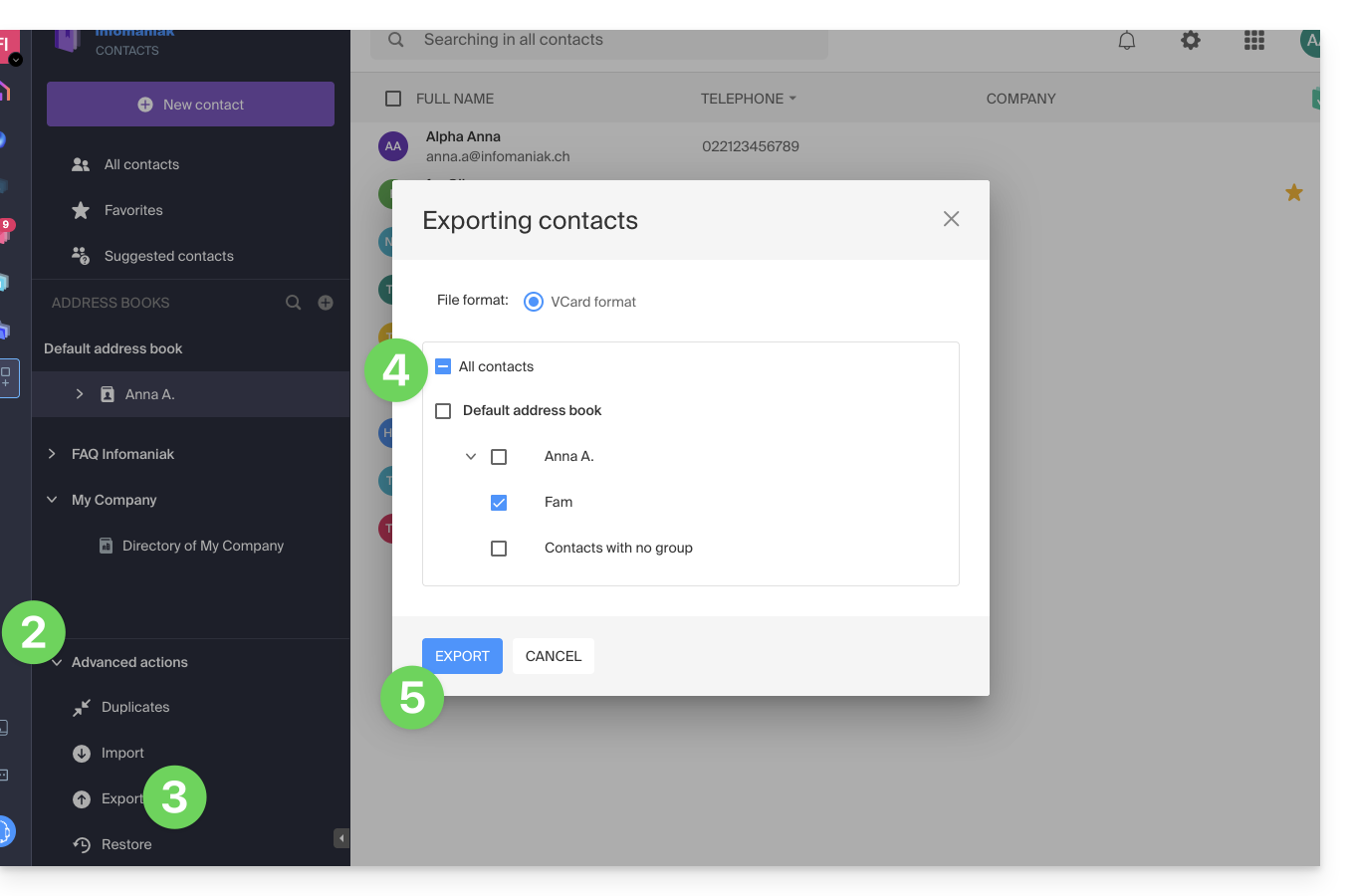
Task: Expand FAQ Infomaniak address book
Action: pyautogui.click(x=52, y=454)
